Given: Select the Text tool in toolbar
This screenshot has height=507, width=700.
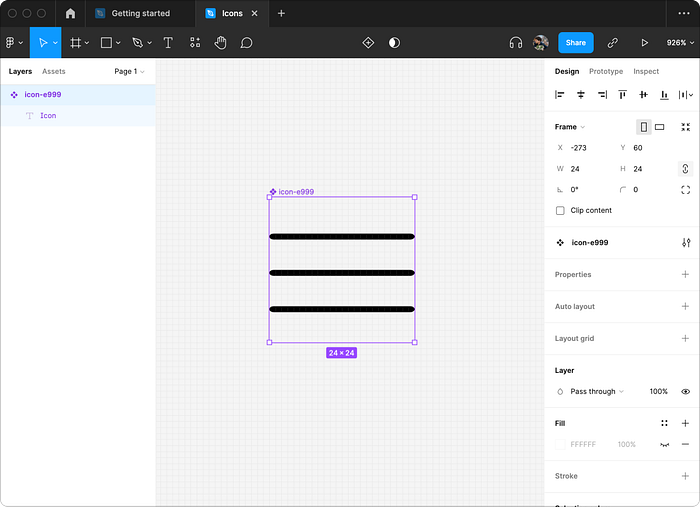Looking at the screenshot, I should click(168, 43).
